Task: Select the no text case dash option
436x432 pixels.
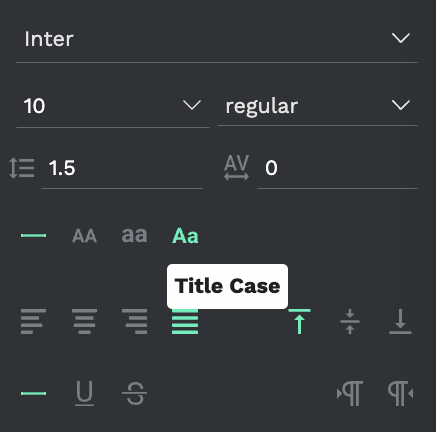Action: click(33, 236)
